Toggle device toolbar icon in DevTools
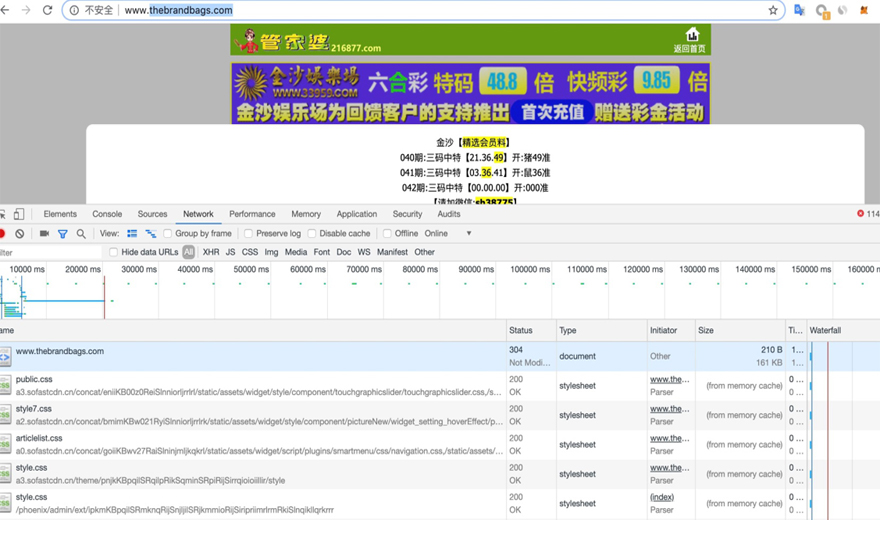The image size is (880, 534). point(18,214)
